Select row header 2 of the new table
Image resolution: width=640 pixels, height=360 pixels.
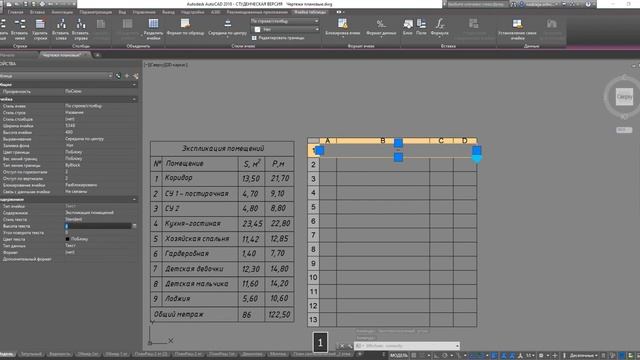click(x=313, y=164)
